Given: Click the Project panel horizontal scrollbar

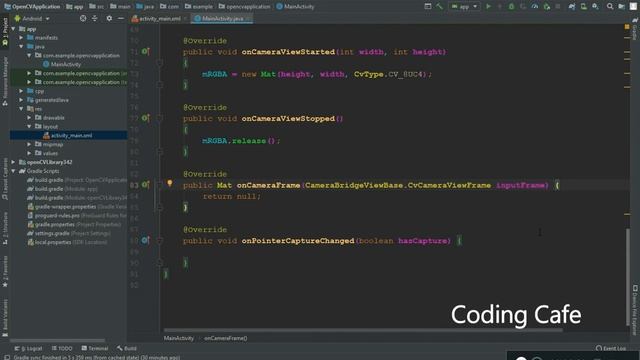Looking at the screenshot, I should pyautogui.click(x=57, y=340).
